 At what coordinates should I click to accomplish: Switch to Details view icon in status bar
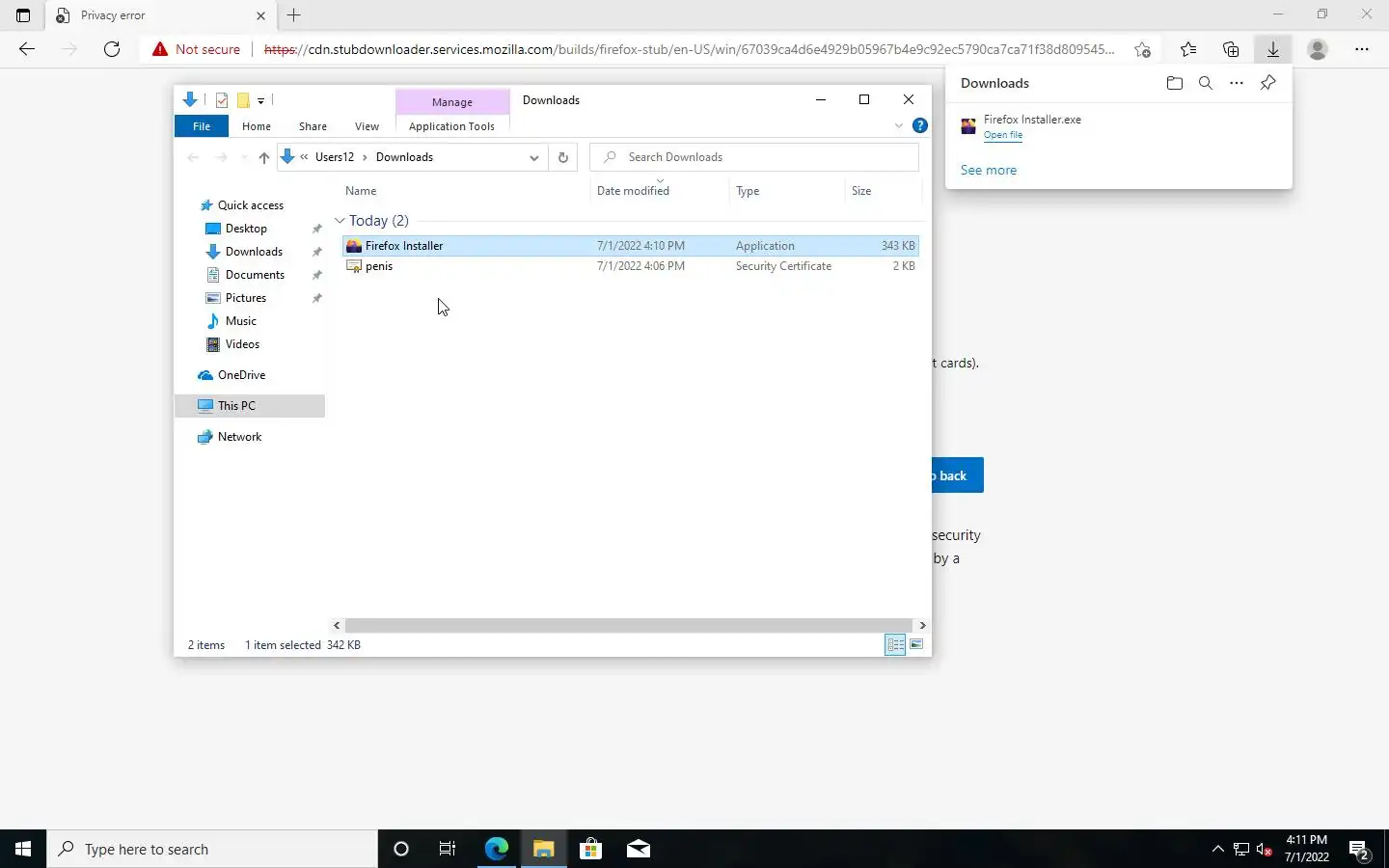(895, 645)
